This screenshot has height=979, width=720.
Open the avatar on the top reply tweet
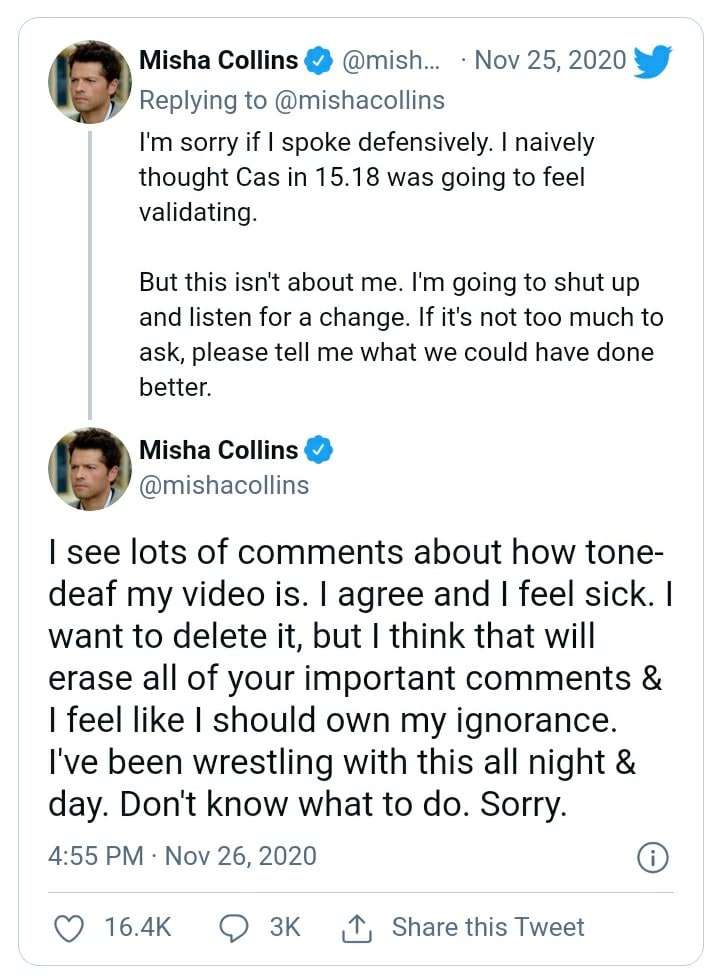coord(90,82)
